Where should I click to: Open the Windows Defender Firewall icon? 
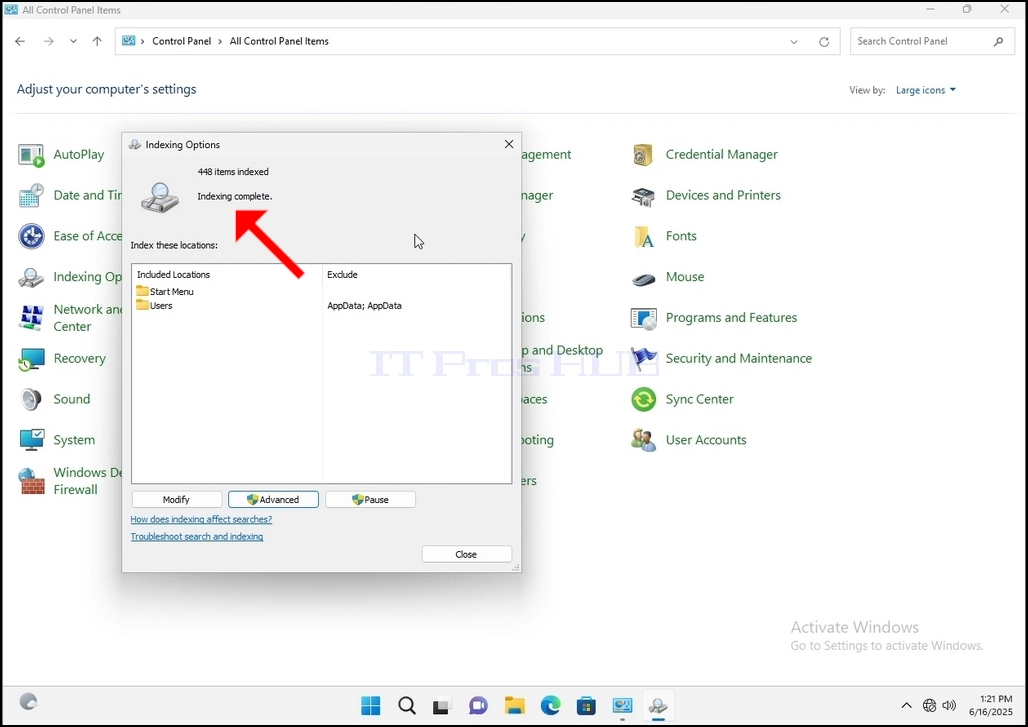point(31,481)
